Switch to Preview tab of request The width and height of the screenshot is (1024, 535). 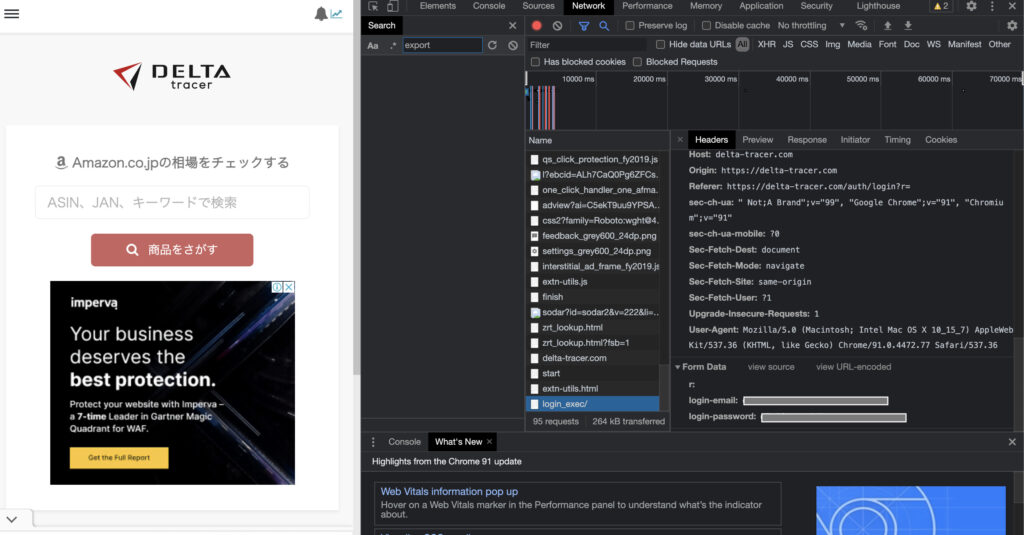pyautogui.click(x=758, y=140)
